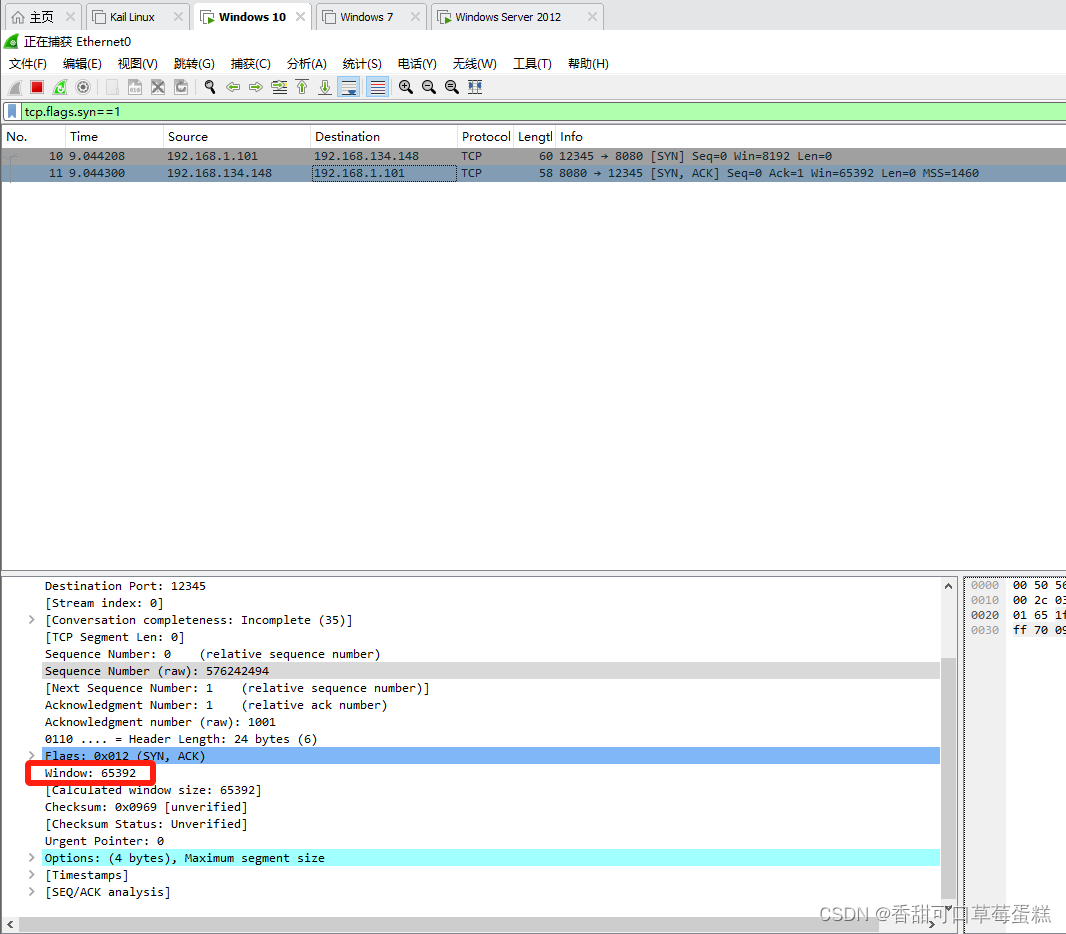Go to the first packet using the up arrow icon
The height and width of the screenshot is (934, 1066).
[x=302, y=87]
